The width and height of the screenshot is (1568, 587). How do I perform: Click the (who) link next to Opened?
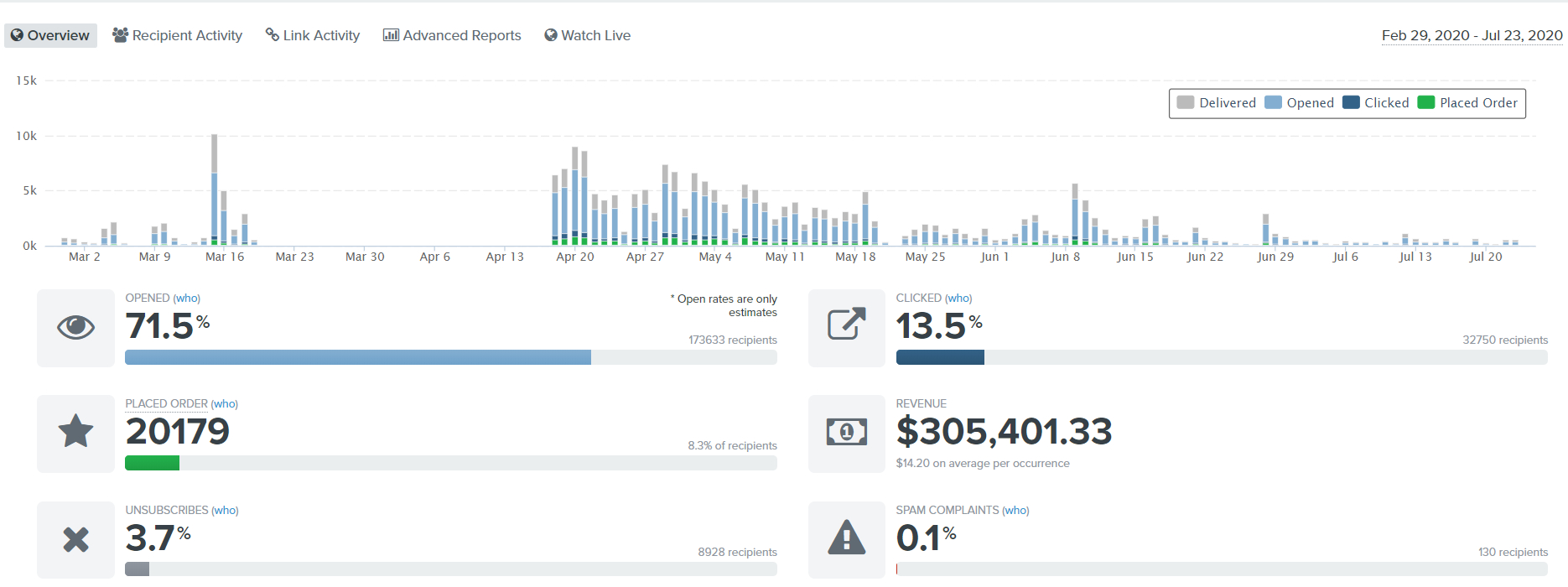tap(186, 299)
